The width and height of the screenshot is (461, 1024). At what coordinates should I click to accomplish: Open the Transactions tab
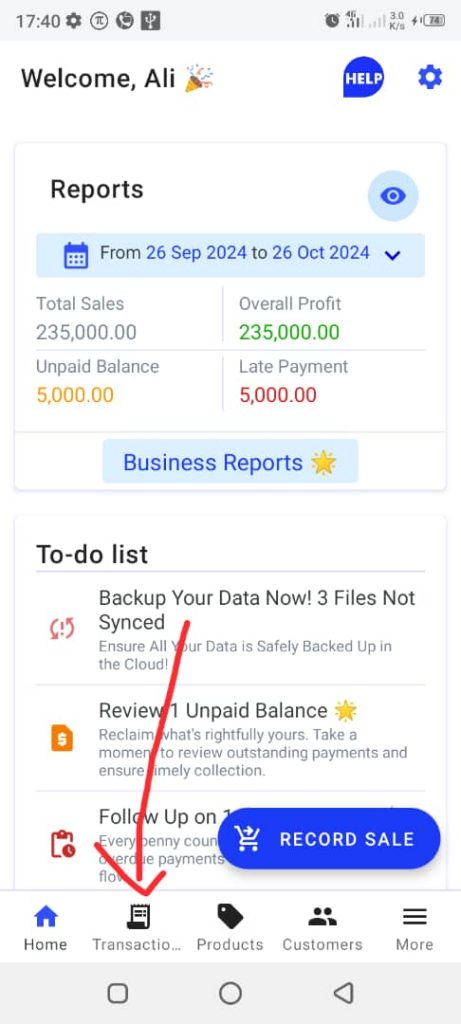[136, 928]
